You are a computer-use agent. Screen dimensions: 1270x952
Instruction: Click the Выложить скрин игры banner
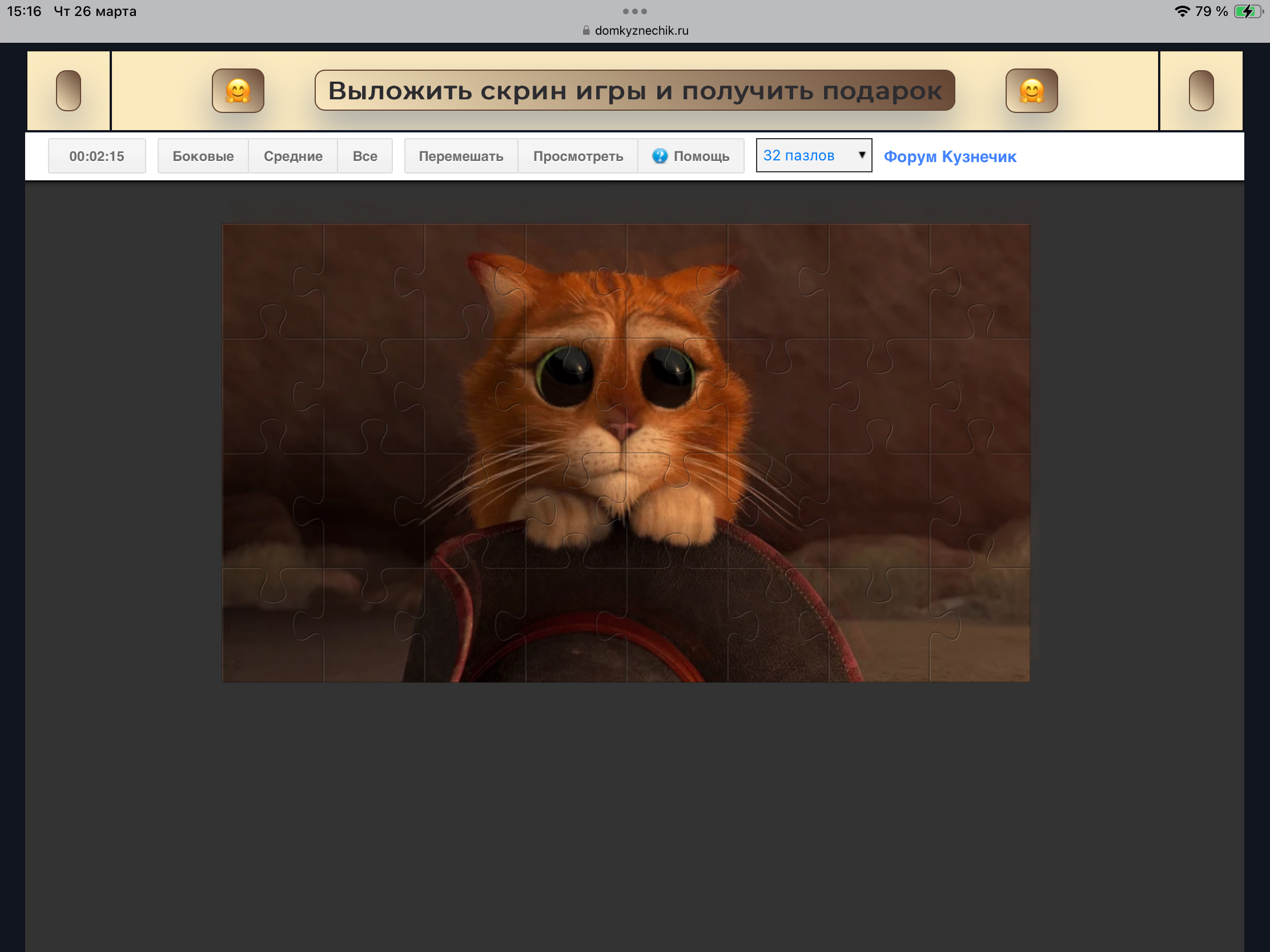click(x=634, y=91)
